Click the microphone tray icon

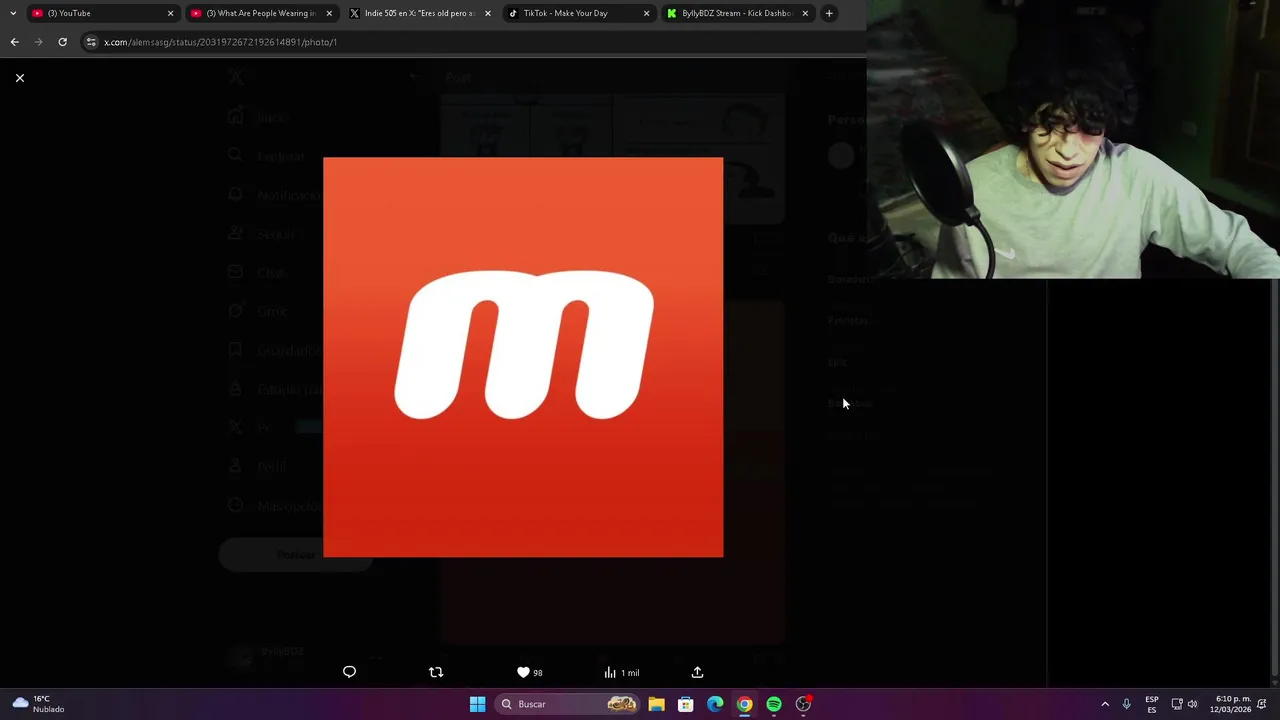(x=1126, y=704)
